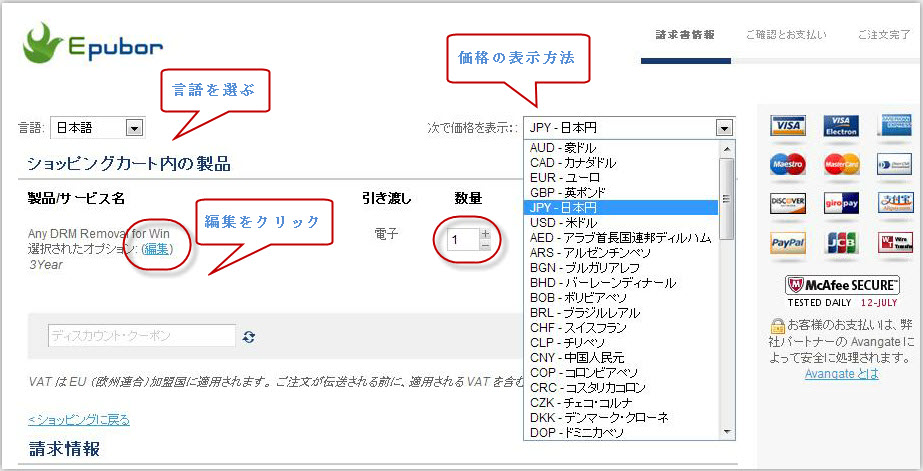Click the currency list scrollbar thumb
Image resolution: width=923 pixels, height=471 pixels.
(726, 199)
